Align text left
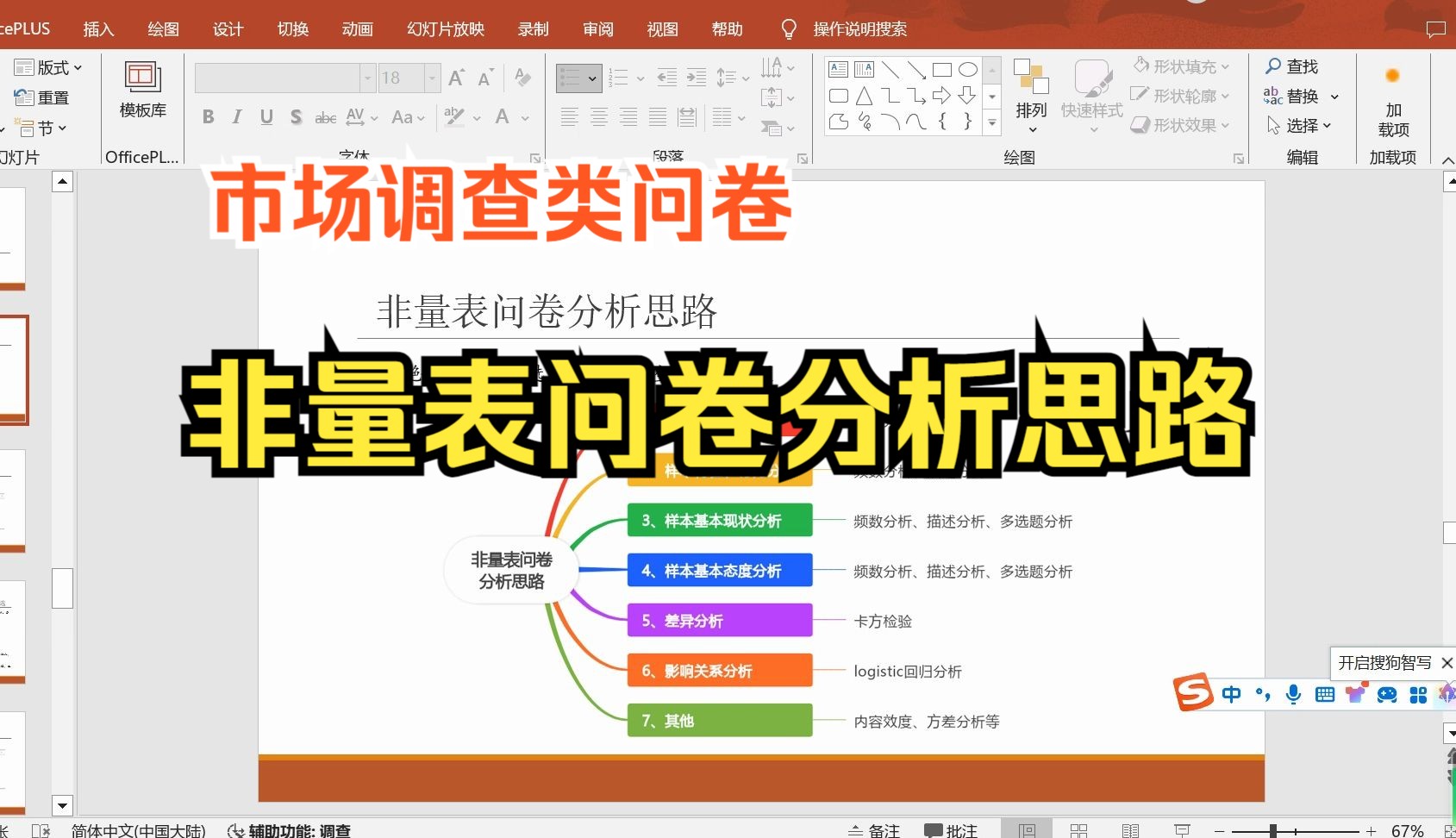This screenshot has width=1456, height=838. (569, 117)
